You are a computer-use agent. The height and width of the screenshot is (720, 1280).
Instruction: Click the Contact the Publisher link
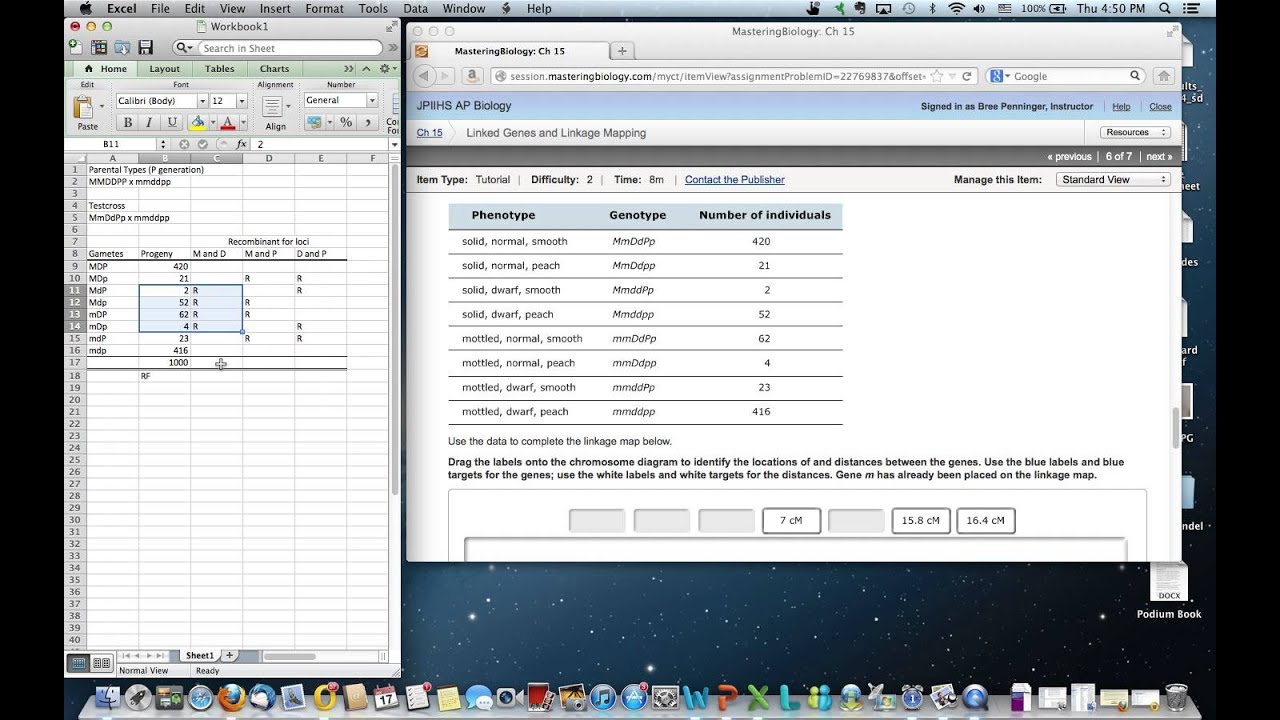click(735, 180)
